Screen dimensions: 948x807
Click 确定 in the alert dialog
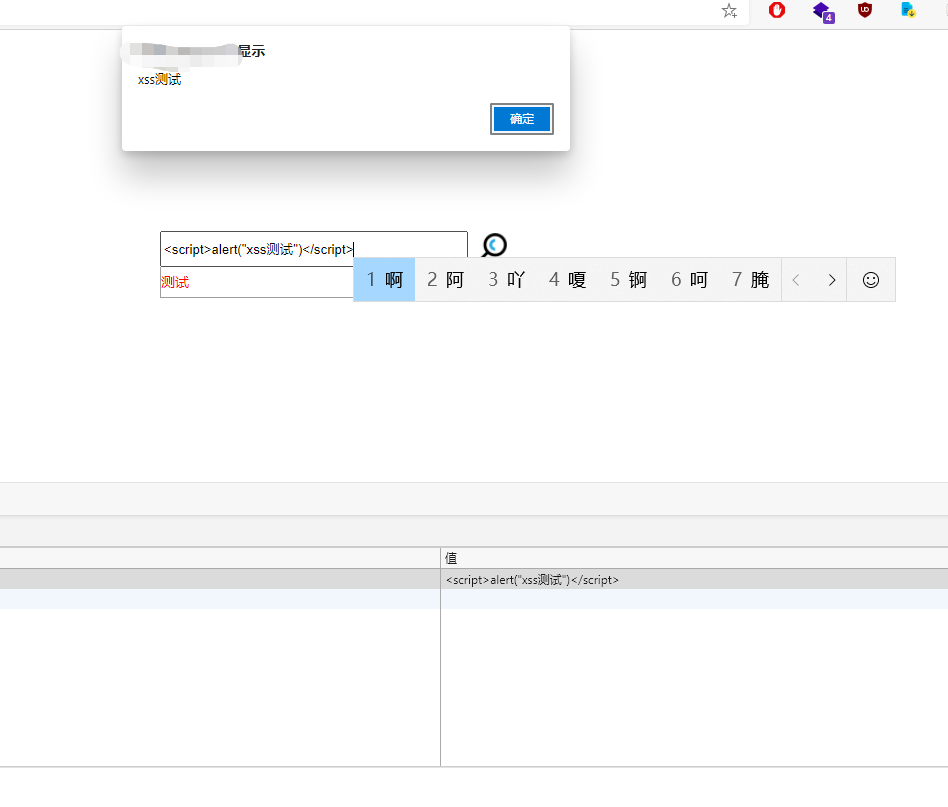click(521, 119)
